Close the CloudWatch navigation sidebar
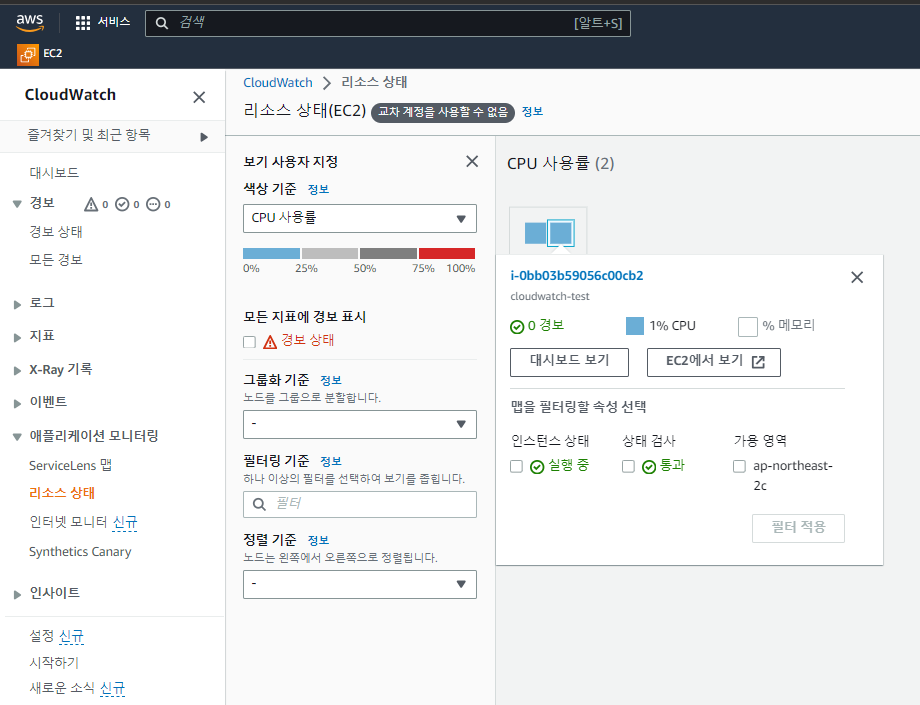Image resolution: width=920 pixels, height=705 pixels. click(x=199, y=97)
